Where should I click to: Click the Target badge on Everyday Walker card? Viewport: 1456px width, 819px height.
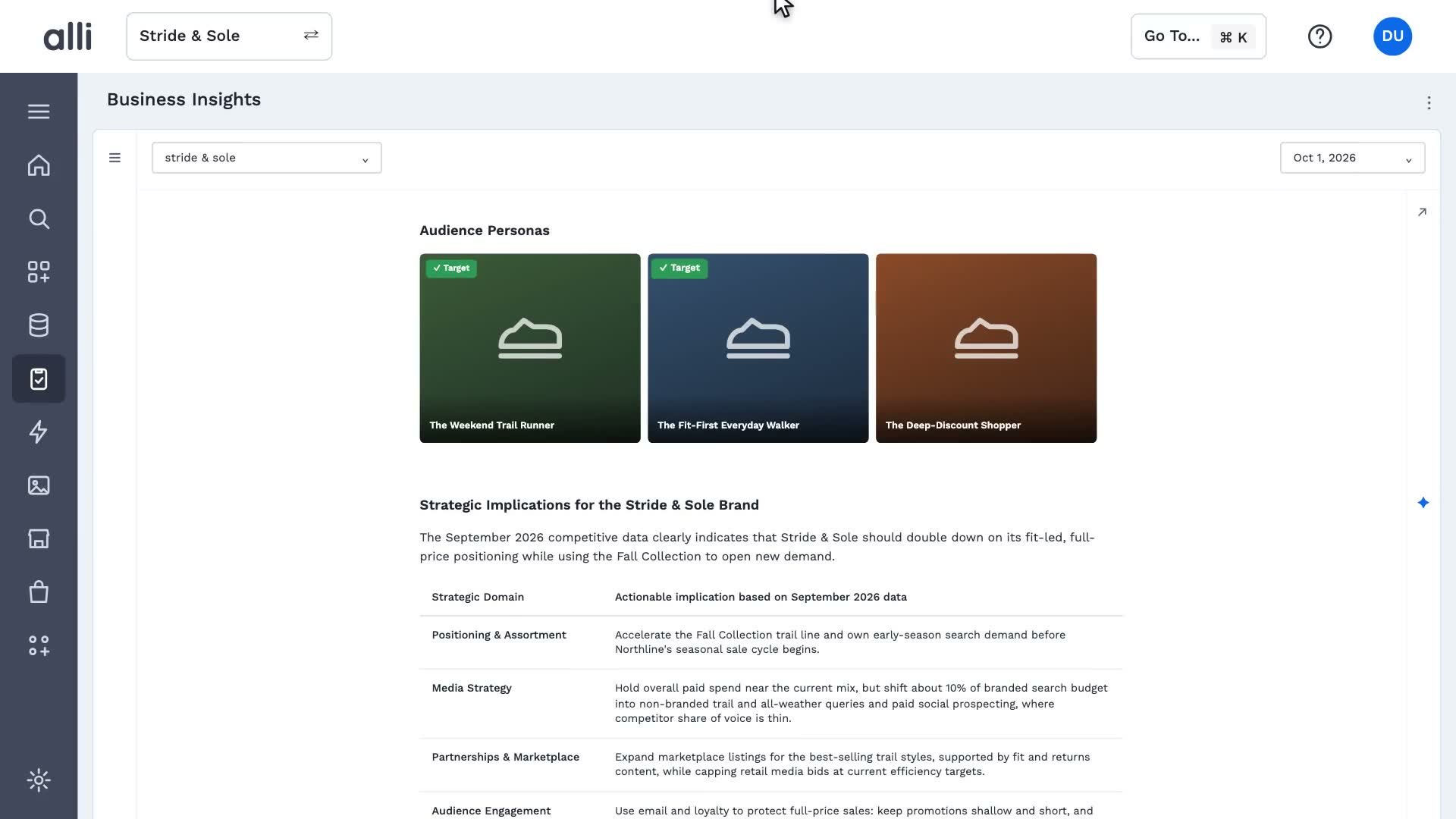click(x=679, y=268)
